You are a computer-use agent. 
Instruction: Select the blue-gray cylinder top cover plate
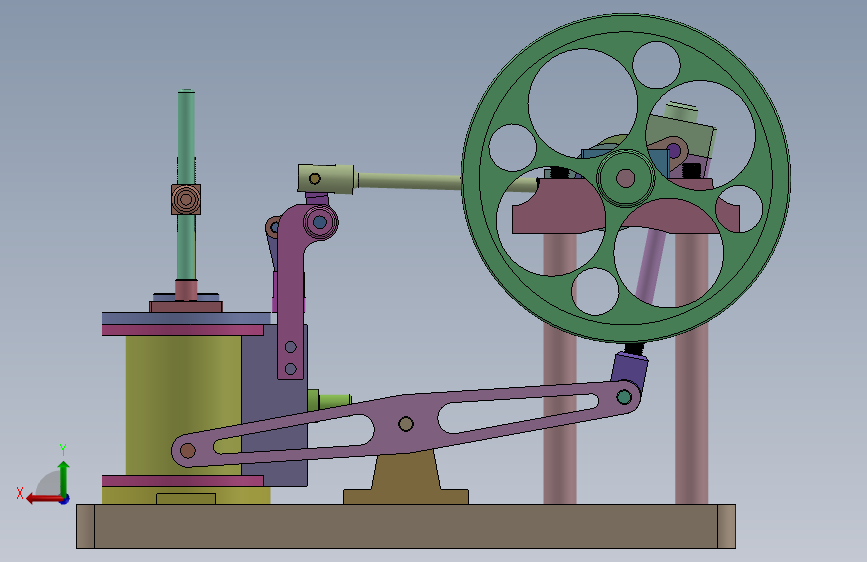(x=186, y=318)
